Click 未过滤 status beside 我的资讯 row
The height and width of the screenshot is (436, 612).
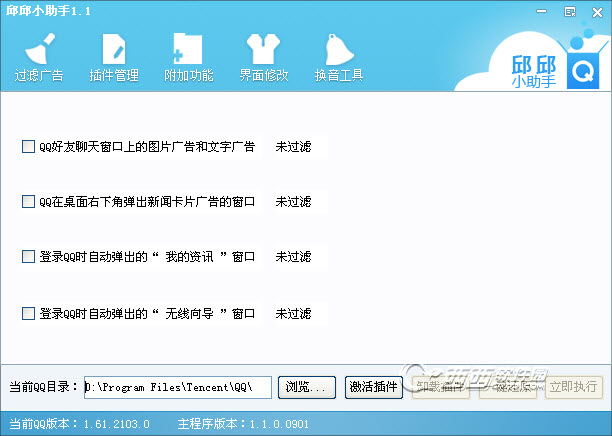(x=294, y=256)
